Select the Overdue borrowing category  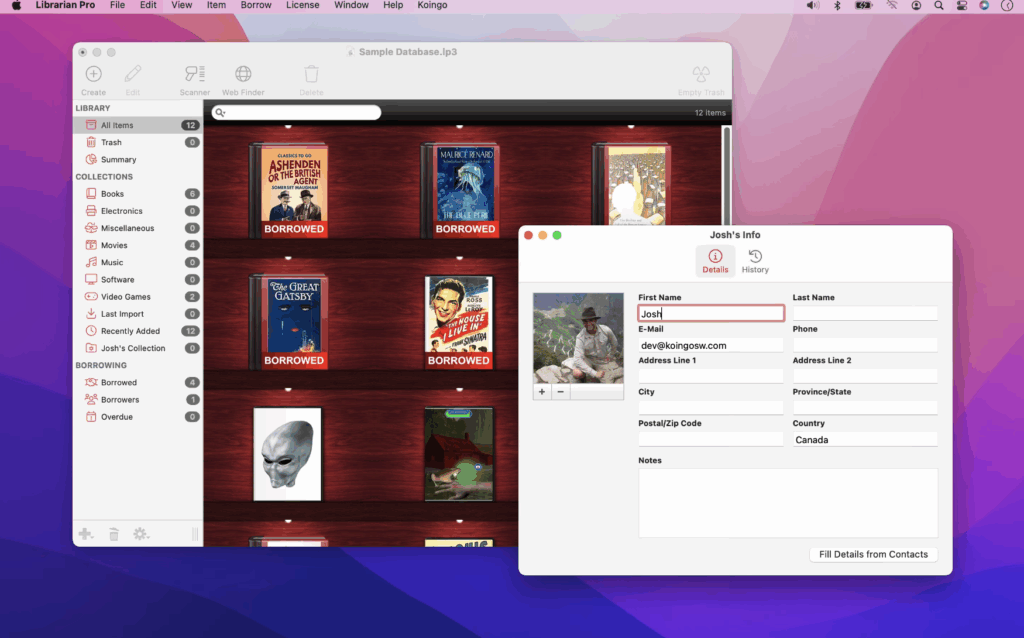(91, 416)
